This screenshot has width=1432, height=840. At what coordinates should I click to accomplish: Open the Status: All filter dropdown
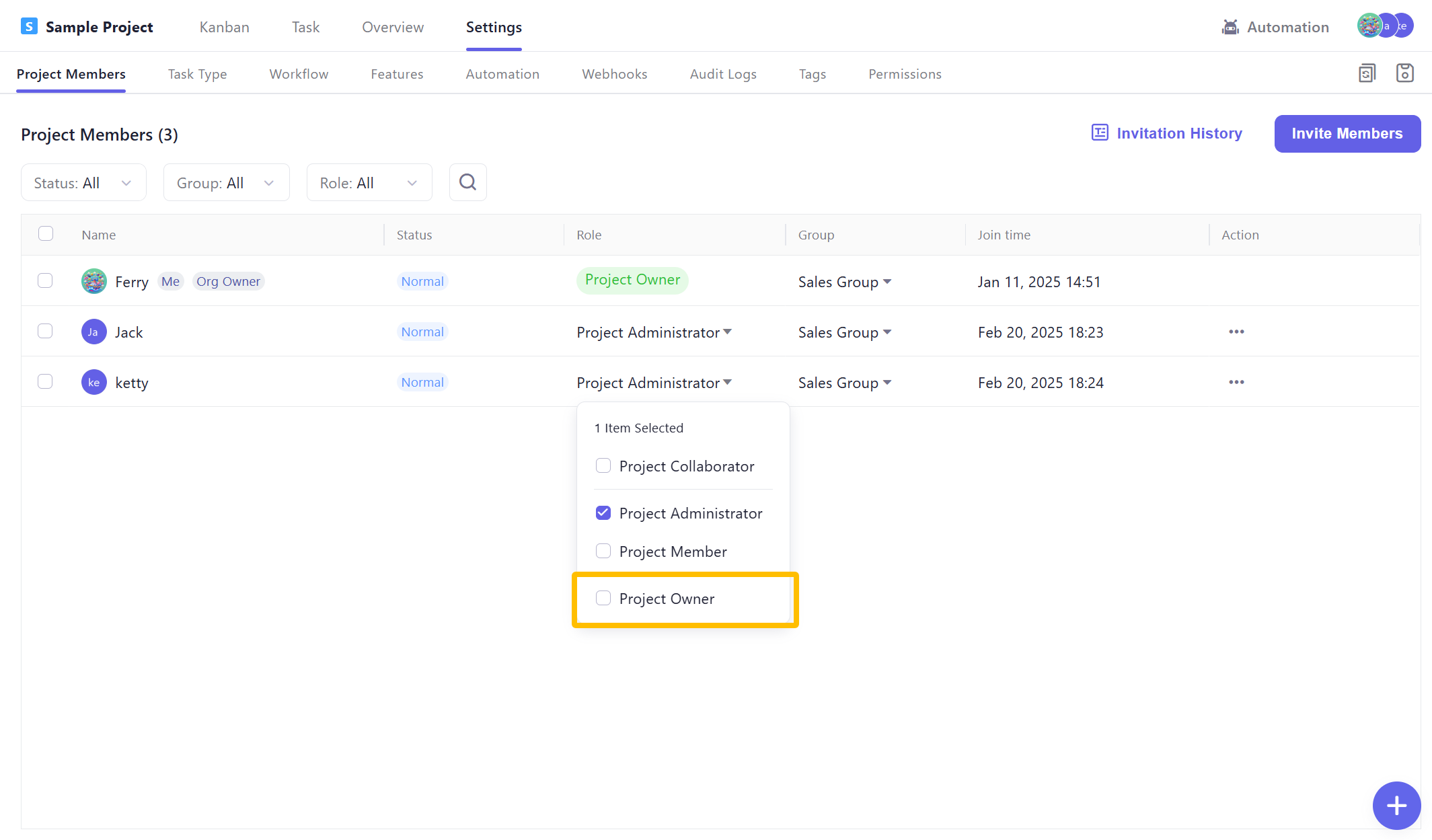pos(83,183)
